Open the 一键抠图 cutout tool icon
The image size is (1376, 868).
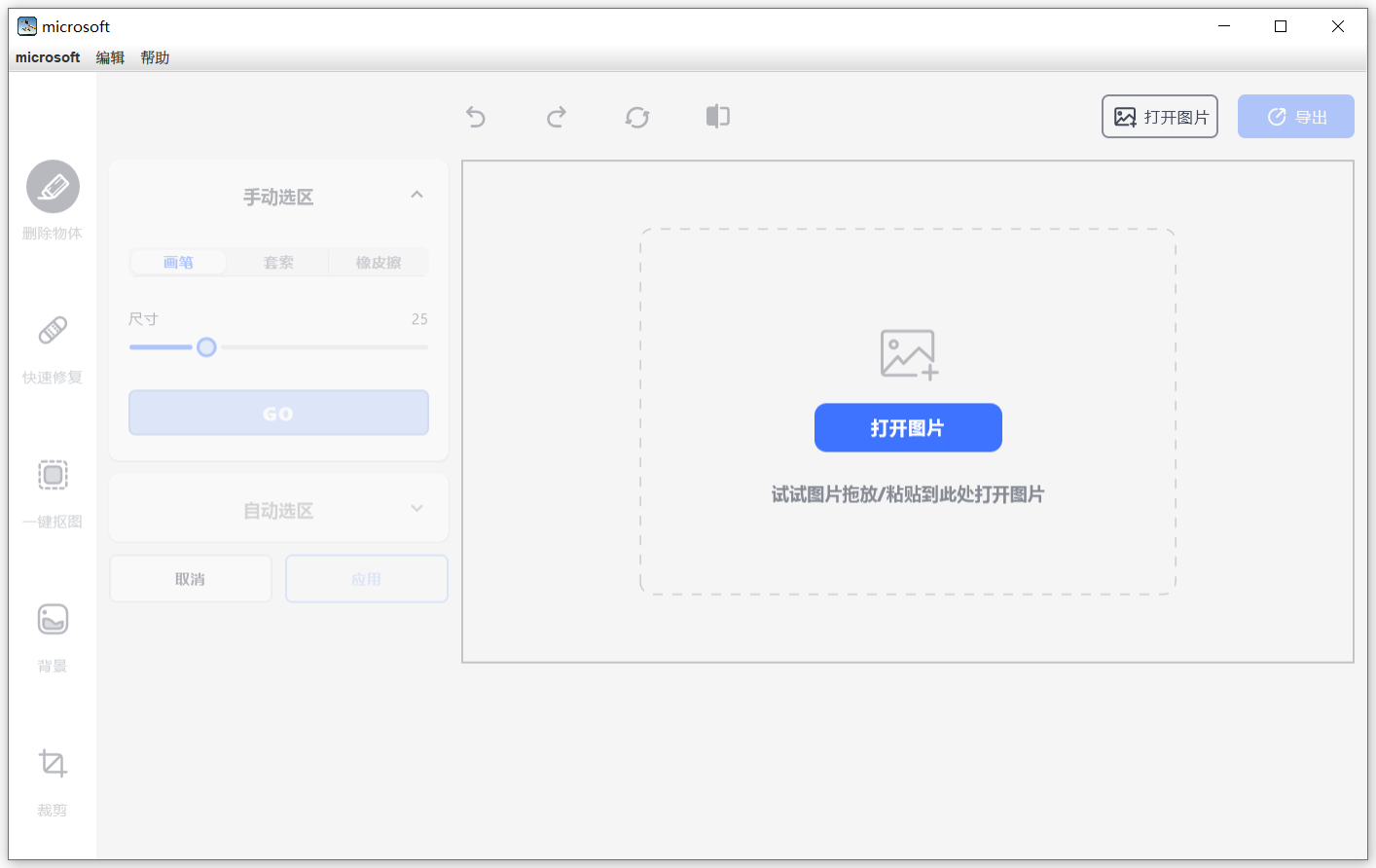[x=53, y=475]
